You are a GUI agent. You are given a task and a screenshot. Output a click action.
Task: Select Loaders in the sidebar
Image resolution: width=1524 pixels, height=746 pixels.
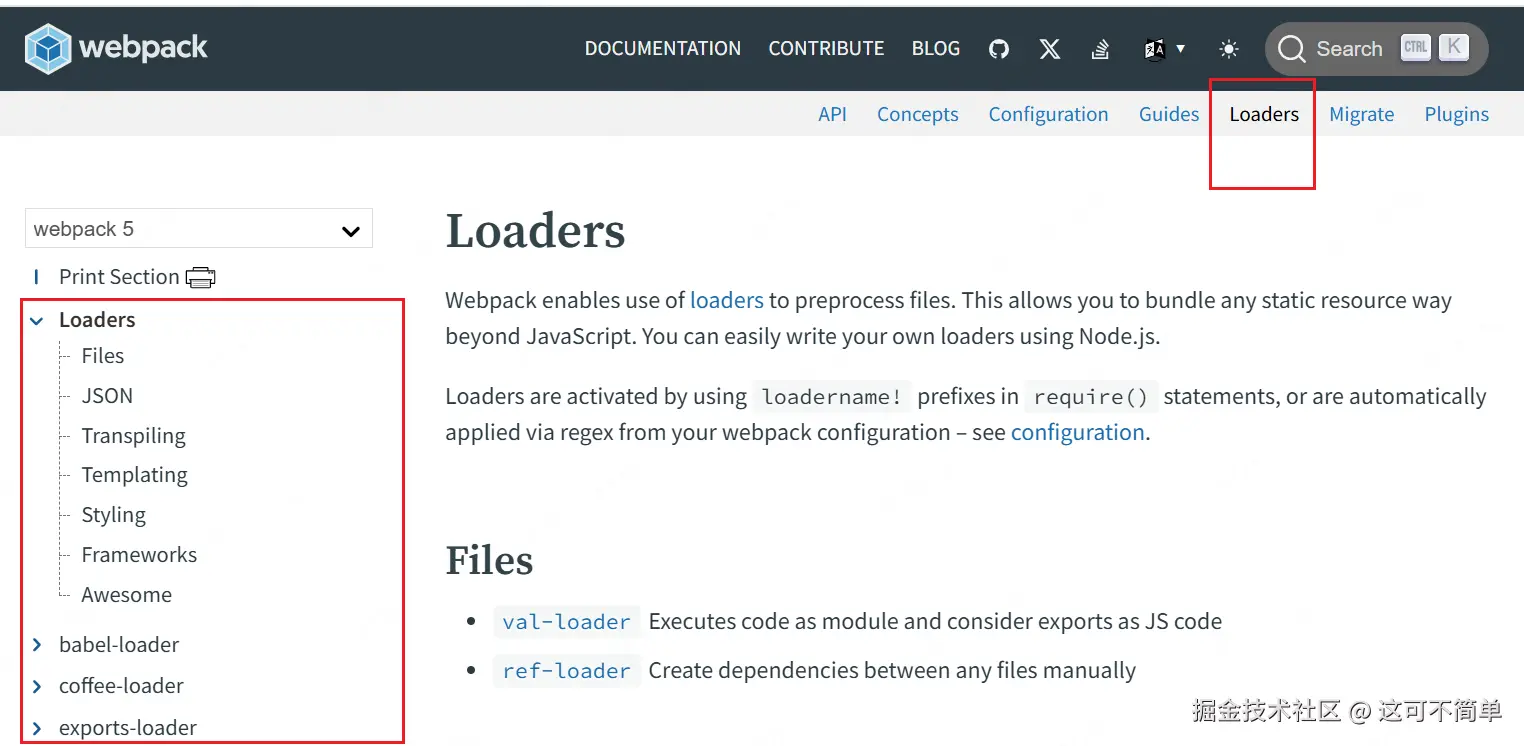(97, 320)
